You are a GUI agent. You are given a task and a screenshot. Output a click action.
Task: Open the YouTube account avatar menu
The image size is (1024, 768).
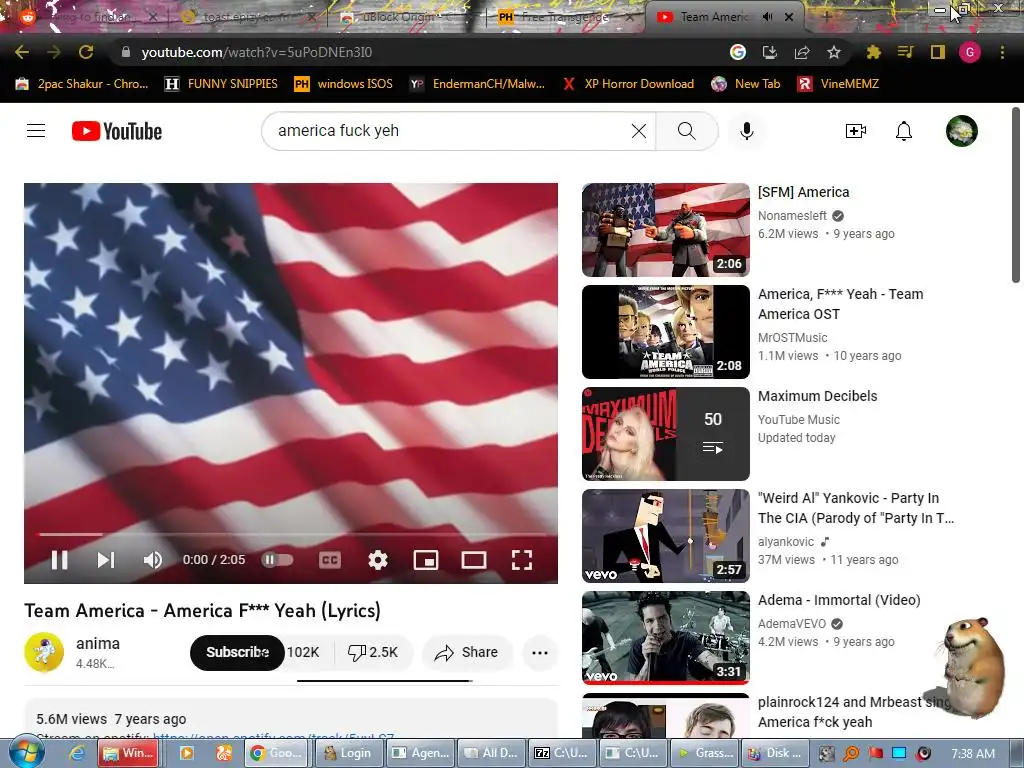coord(961,131)
